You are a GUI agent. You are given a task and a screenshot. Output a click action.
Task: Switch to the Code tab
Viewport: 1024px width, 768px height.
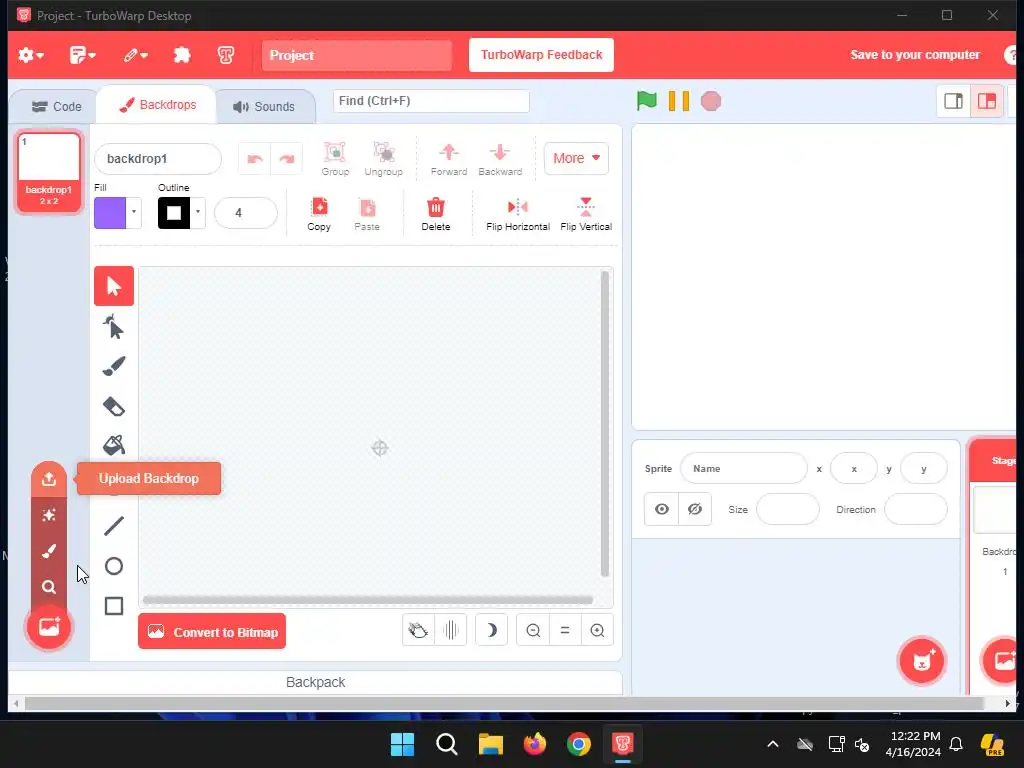coord(57,106)
